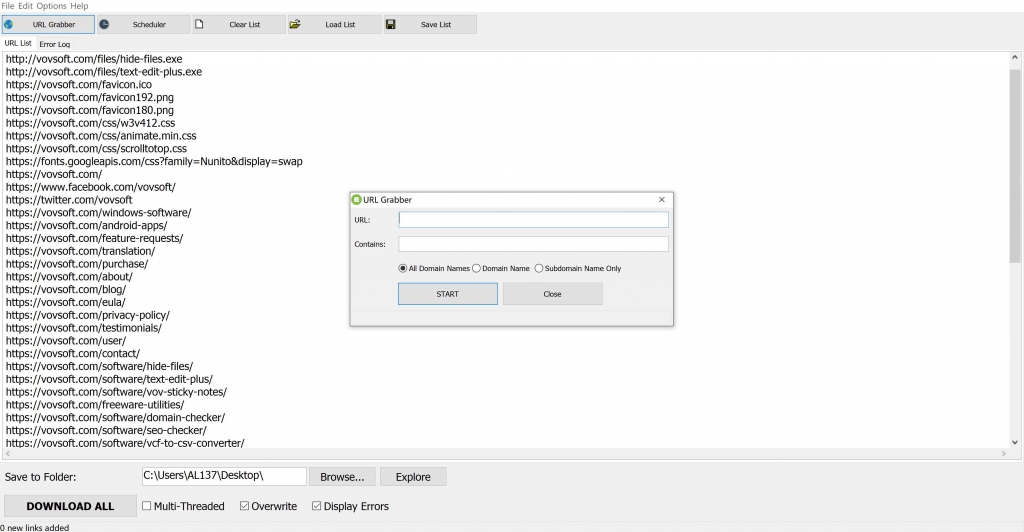Select the domain-checker URL line
Viewport: 1024px width, 532px height.
[x=116, y=418]
